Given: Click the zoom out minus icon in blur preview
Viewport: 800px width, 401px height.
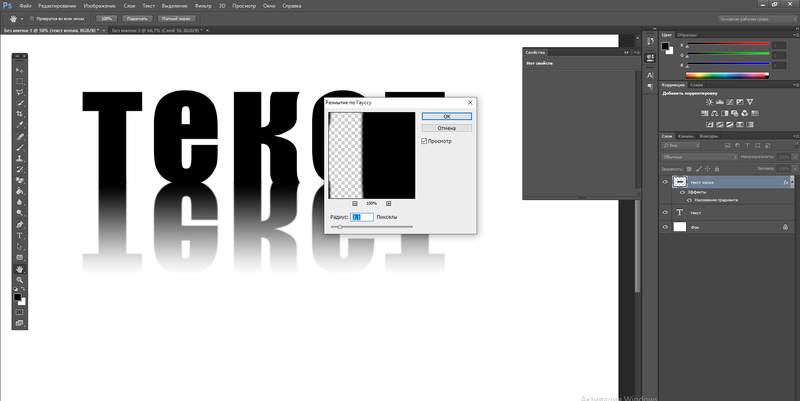Looking at the screenshot, I should coord(354,202).
